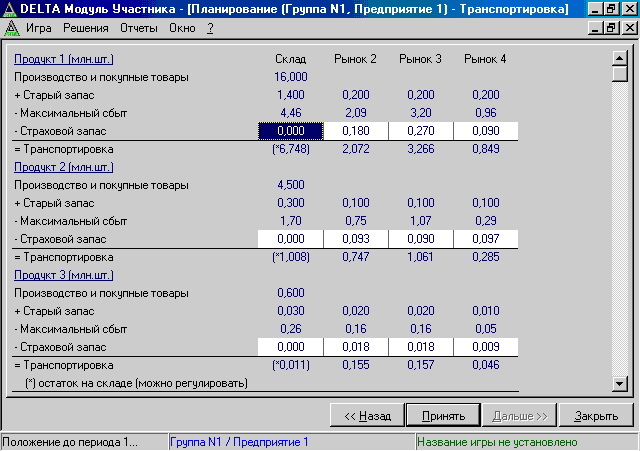Click Продукт 2 Рынок 4 transport 0,285
The height and width of the screenshot is (451, 640).
click(x=486, y=257)
